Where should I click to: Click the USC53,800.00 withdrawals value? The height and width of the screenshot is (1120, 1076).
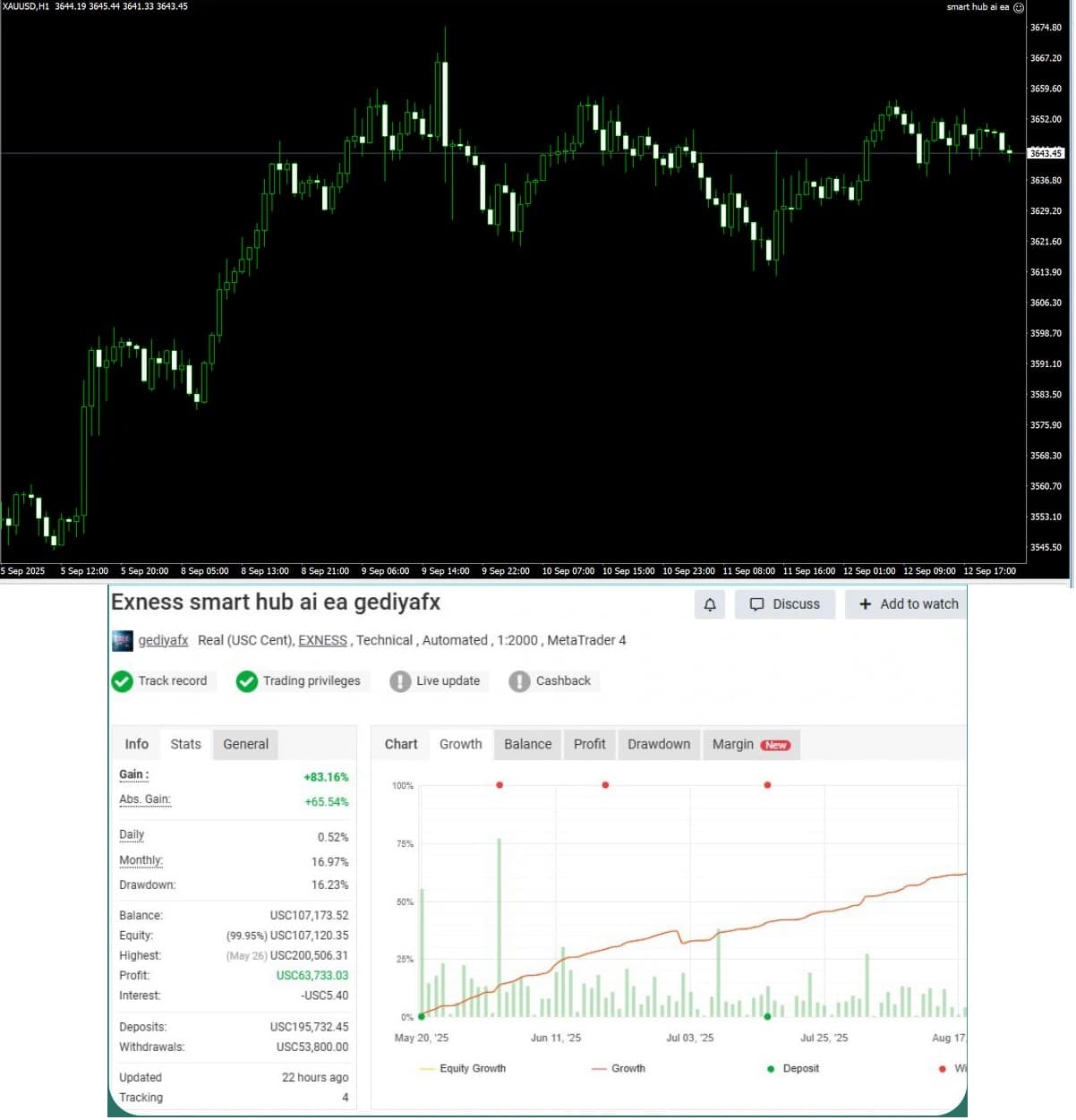312,1047
